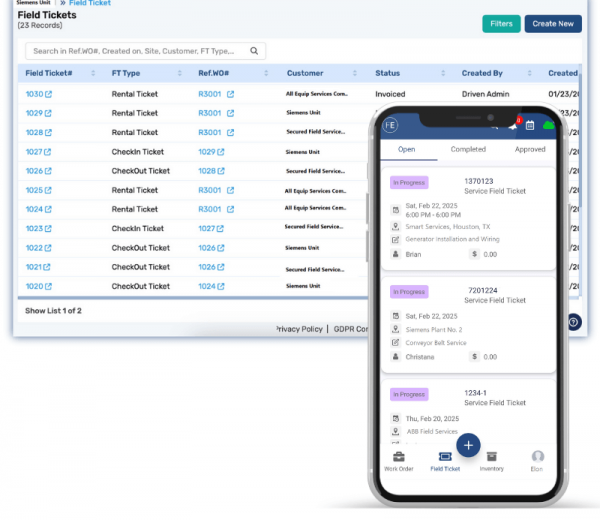The width and height of the screenshot is (600, 520).
Task: Open the help question mark button
Action: (x=574, y=322)
